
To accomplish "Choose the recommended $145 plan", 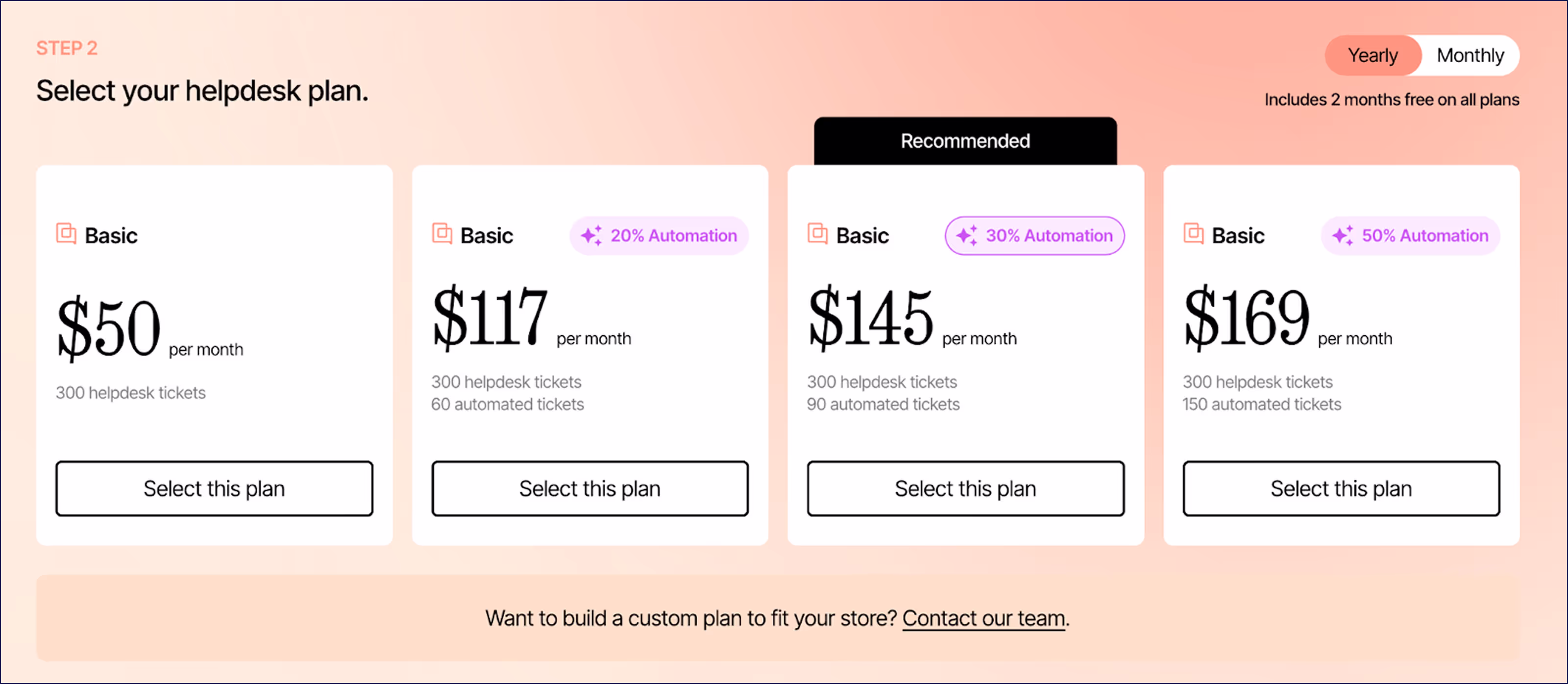I will [965, 489].
